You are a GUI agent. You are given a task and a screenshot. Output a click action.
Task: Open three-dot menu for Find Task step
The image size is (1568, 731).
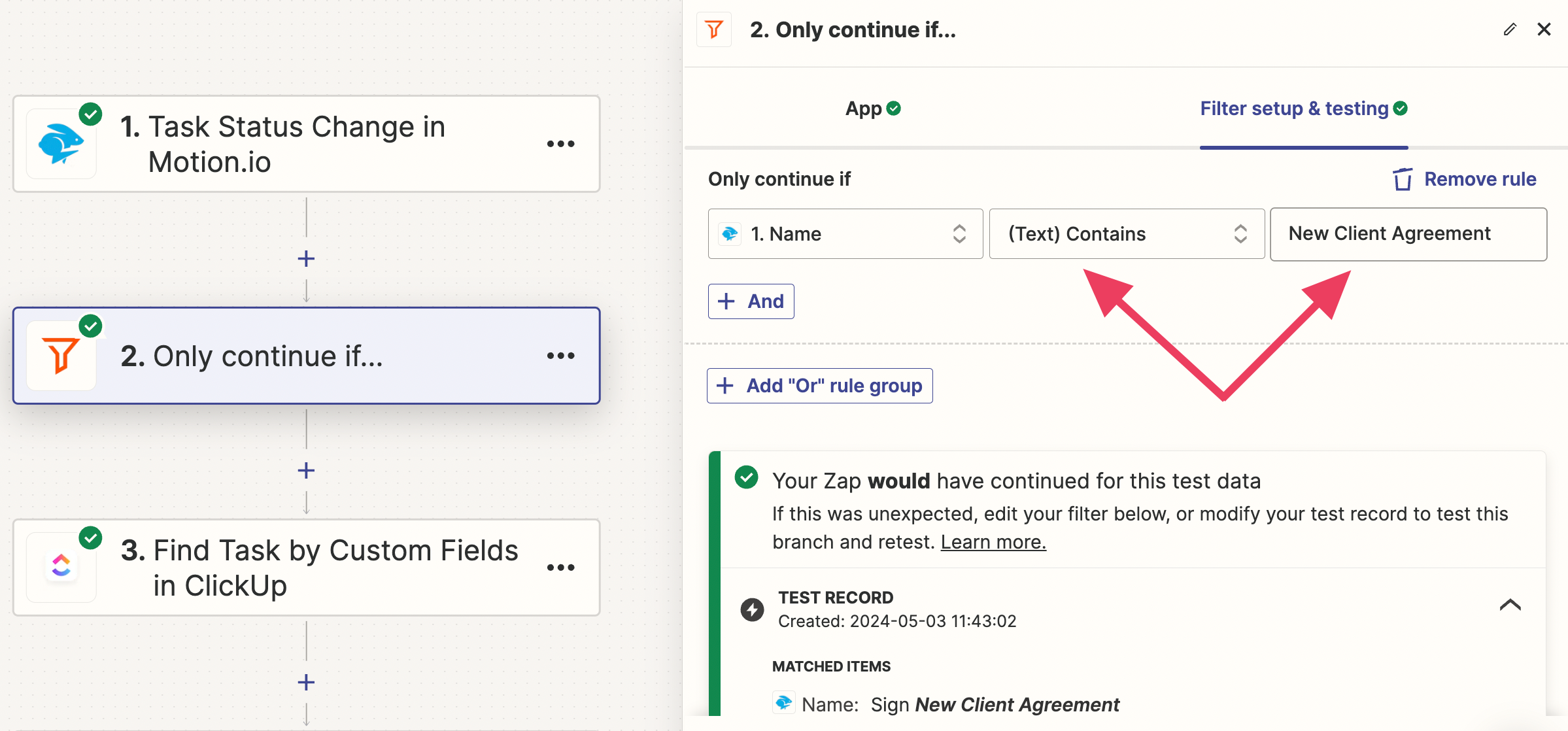click(560, 567)
